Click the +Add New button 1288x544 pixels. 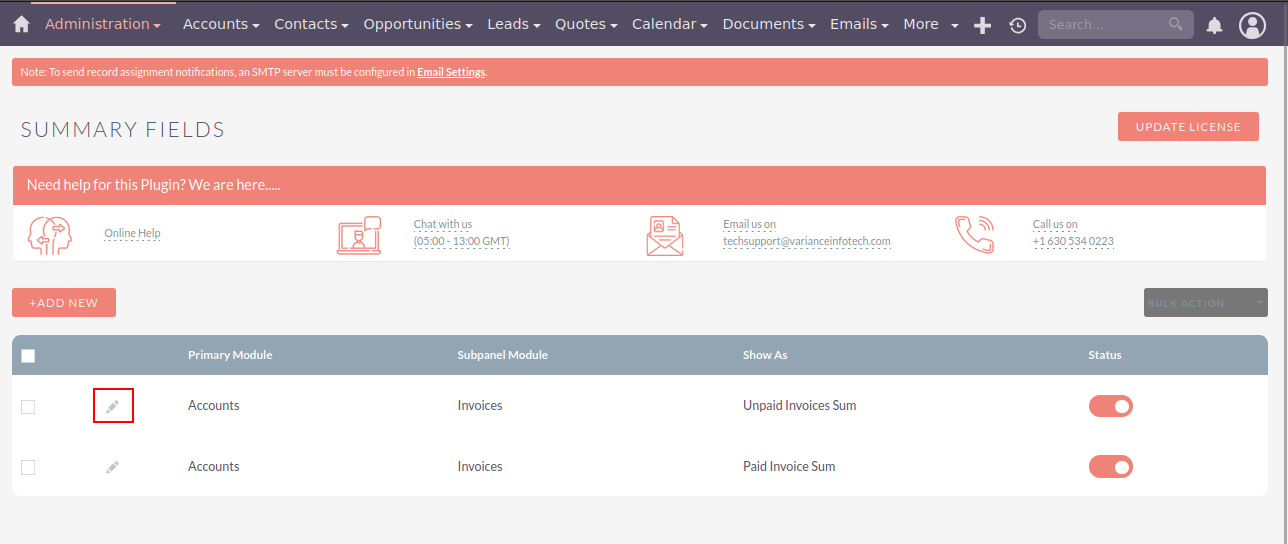[64, 303]
